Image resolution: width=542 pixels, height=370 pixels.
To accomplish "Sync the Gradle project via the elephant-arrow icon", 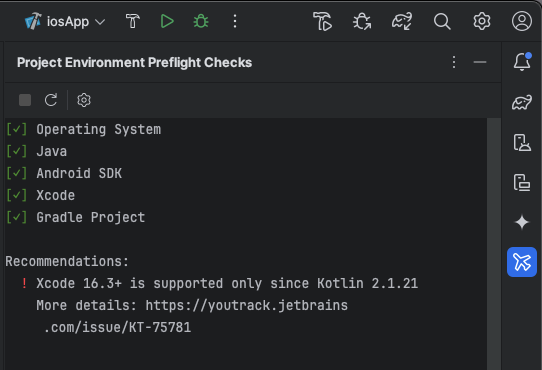I will 402,21.
